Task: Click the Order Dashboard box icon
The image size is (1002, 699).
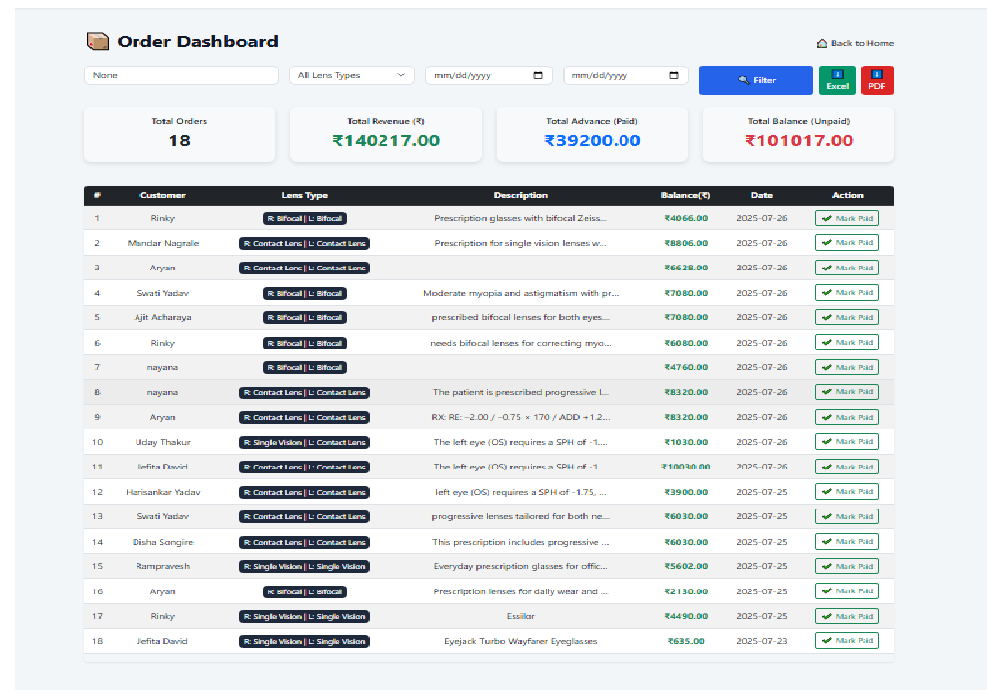Action: [x=97, y=42]
